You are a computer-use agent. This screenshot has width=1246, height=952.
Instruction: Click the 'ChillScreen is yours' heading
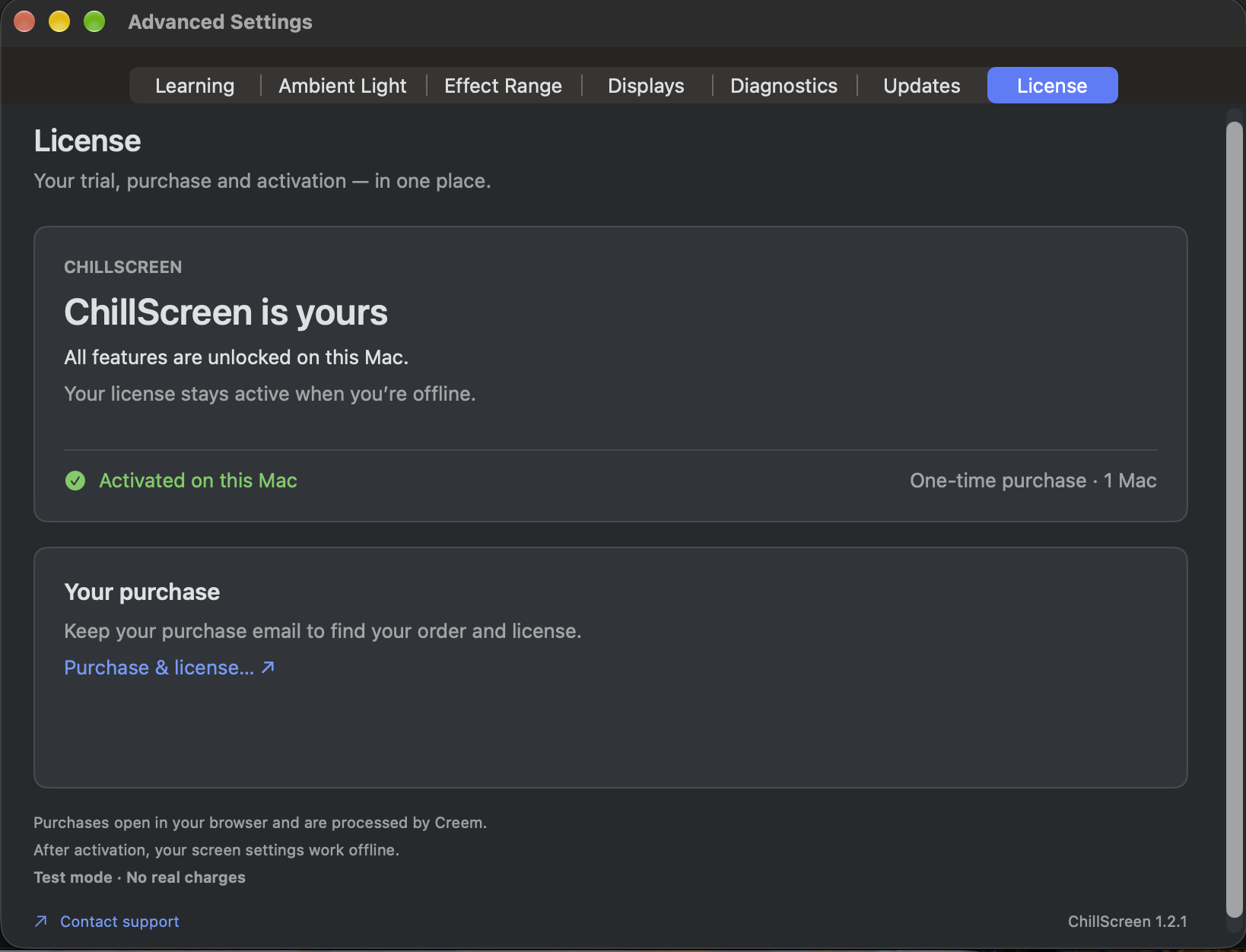(x=226, y=313)
